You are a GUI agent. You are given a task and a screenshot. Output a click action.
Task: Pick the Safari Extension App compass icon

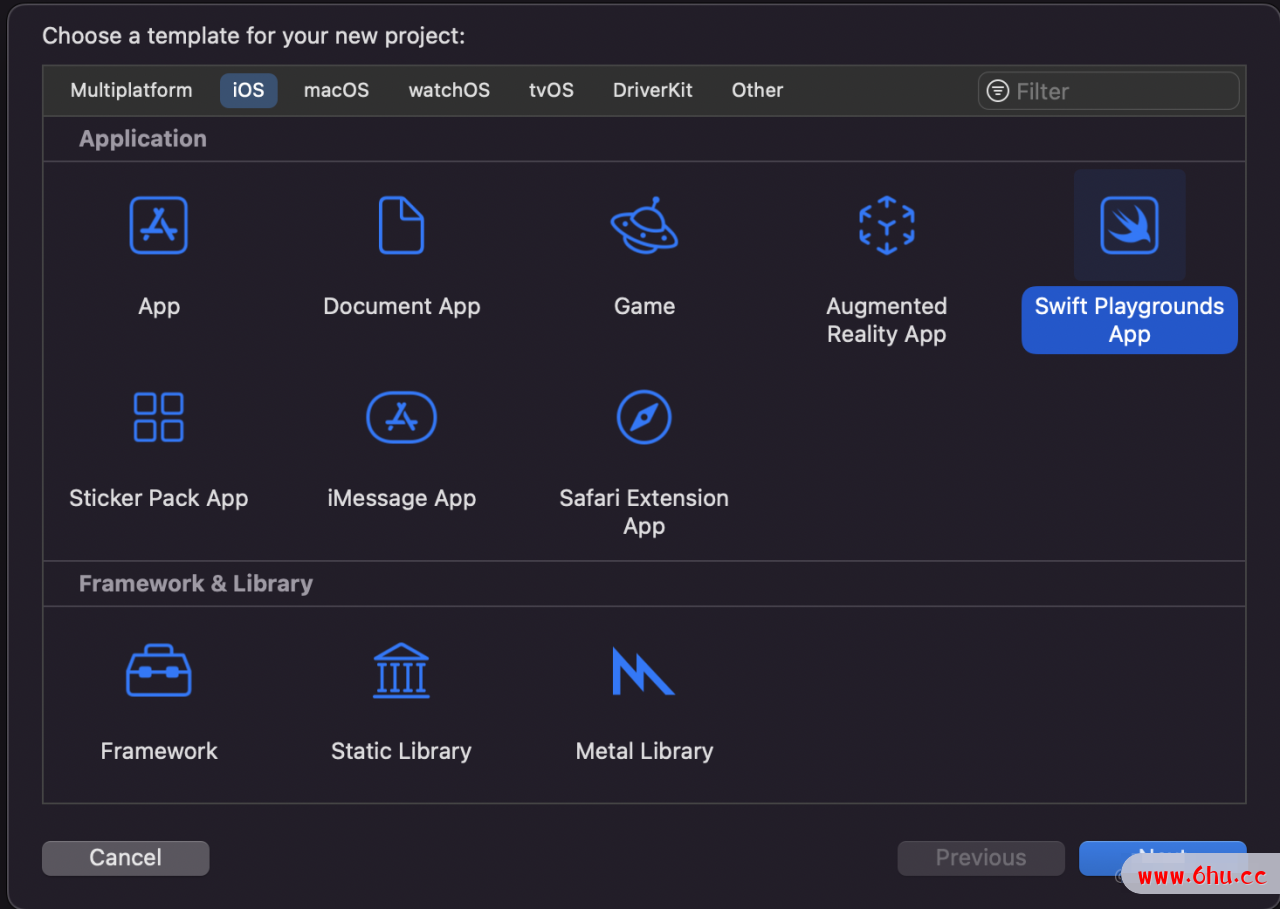coord(644,417)
